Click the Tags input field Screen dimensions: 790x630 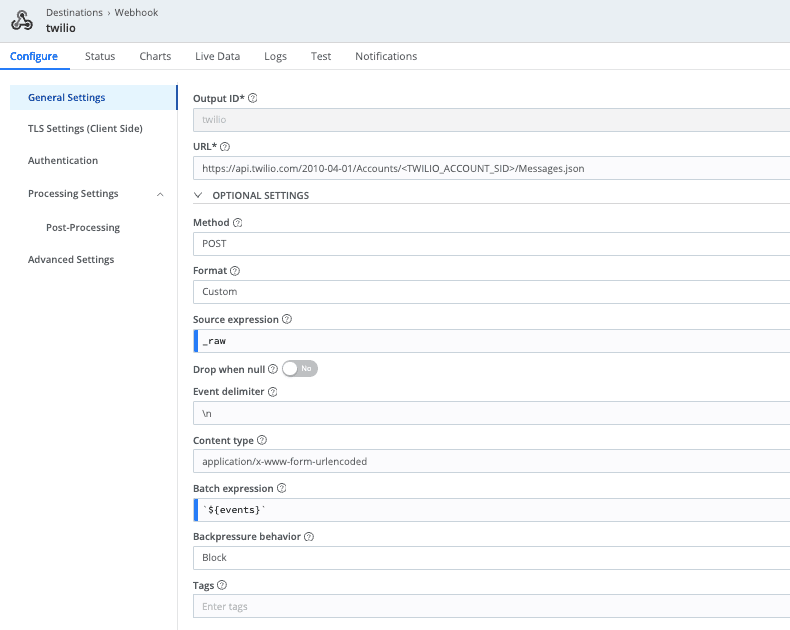[490, 607]
